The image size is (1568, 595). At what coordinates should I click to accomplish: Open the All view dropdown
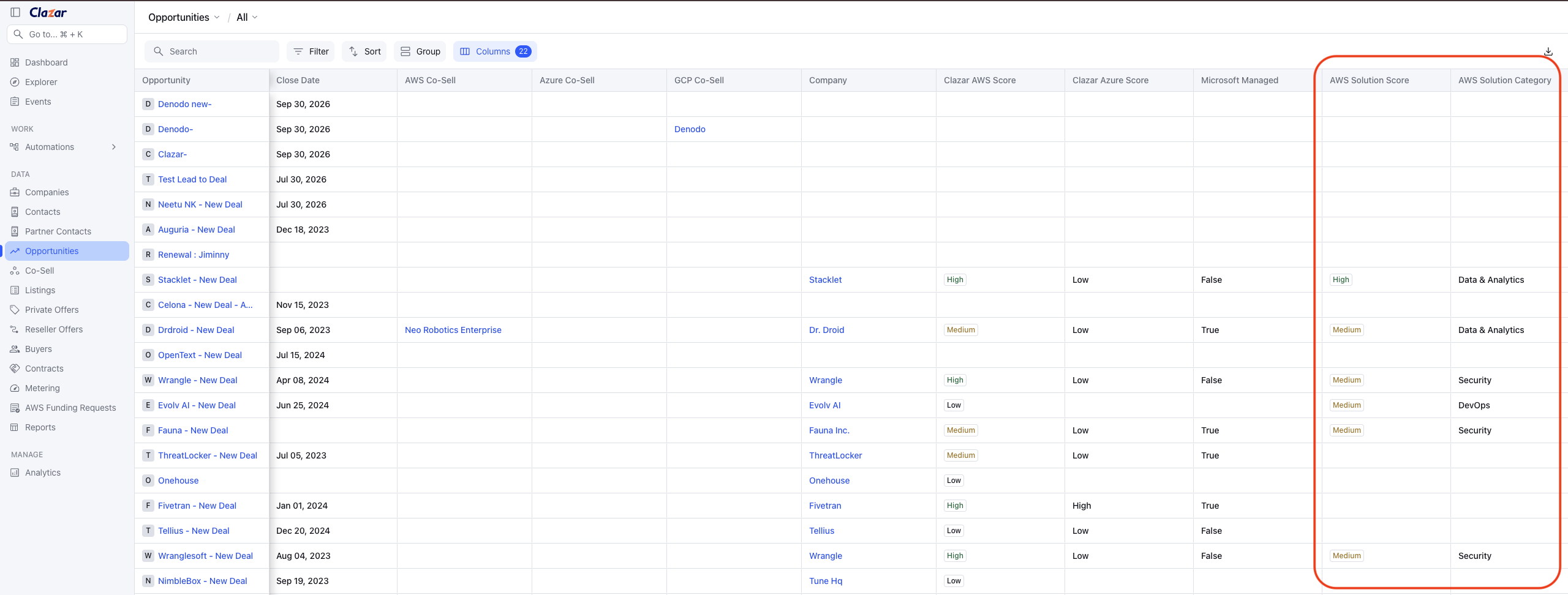click(x=247, y=17)
